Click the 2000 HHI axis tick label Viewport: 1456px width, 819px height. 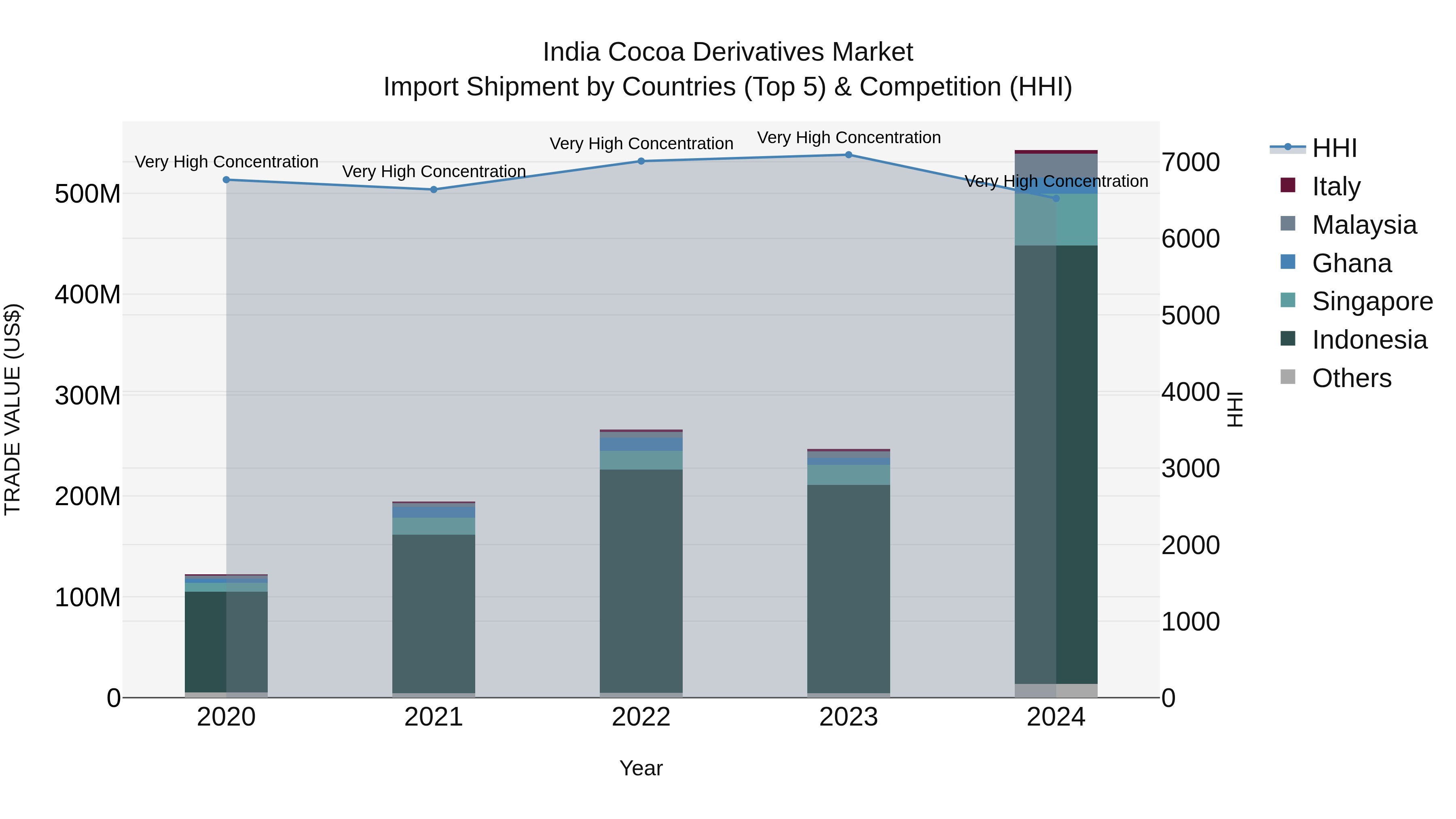1191,546
